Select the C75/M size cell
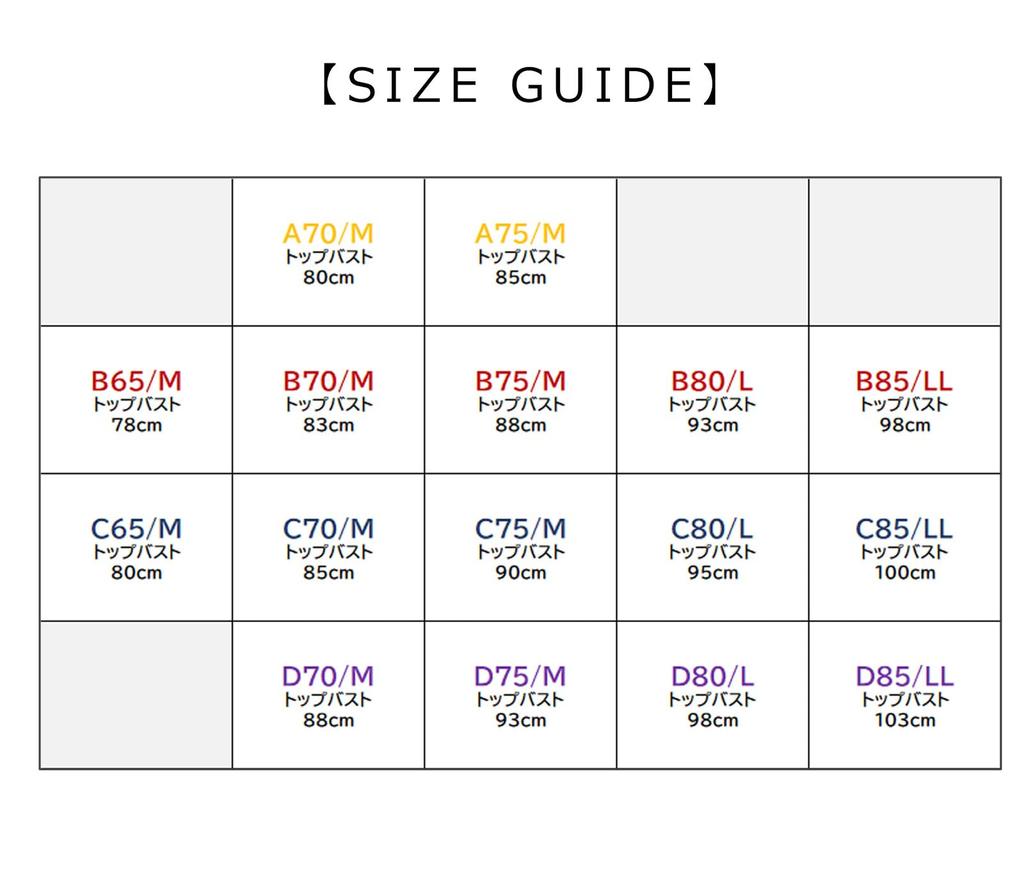Screen dimensions: 1024x896 click(520, 548)
